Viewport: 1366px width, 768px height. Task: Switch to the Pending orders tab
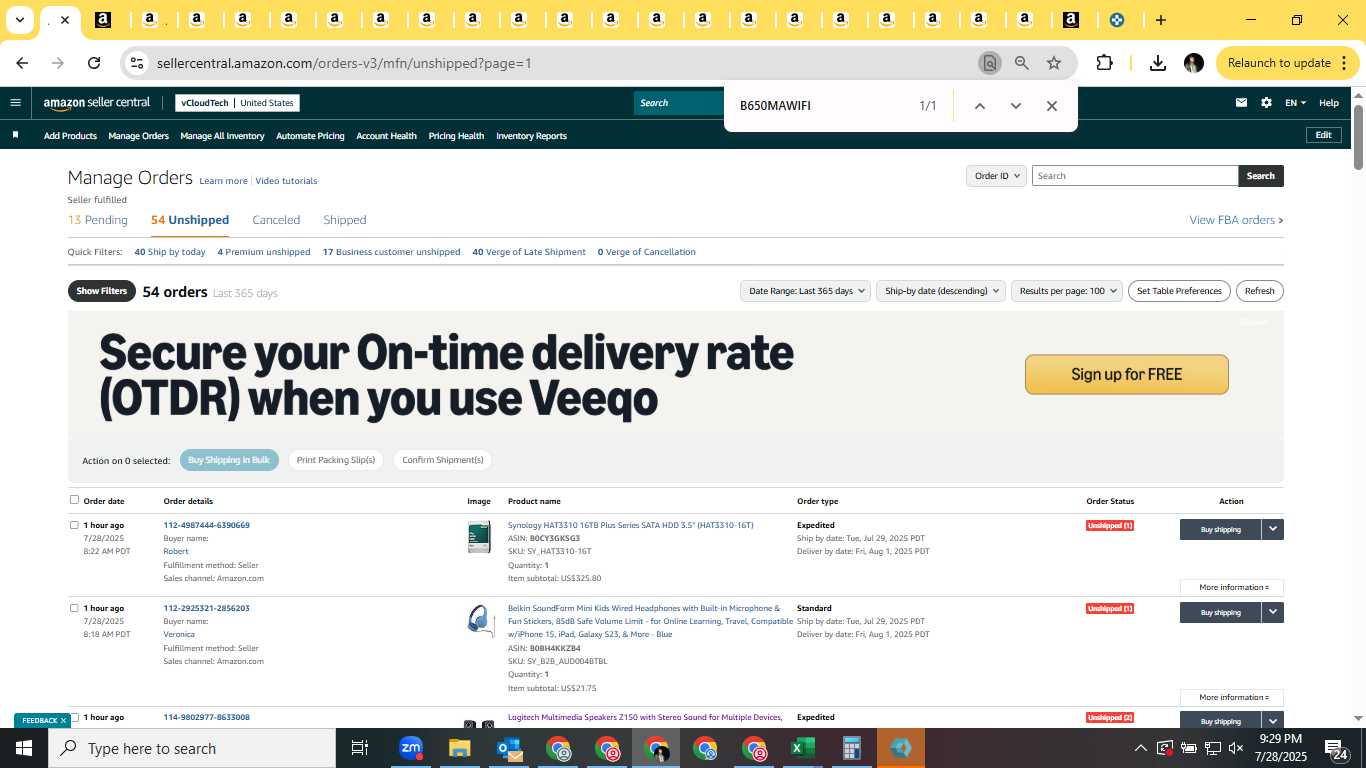pos(98,220)
